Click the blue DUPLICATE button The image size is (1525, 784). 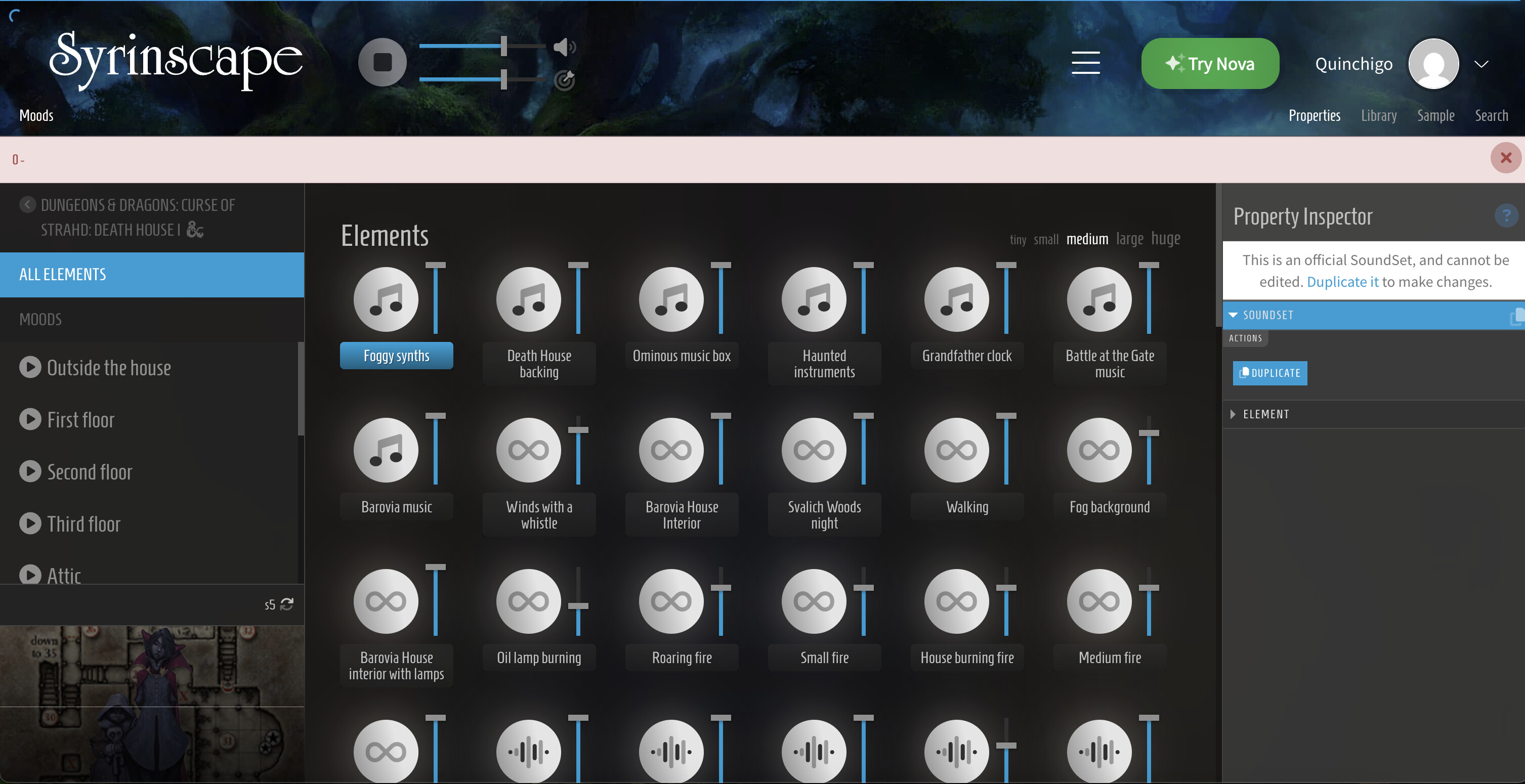(1269, 373)
